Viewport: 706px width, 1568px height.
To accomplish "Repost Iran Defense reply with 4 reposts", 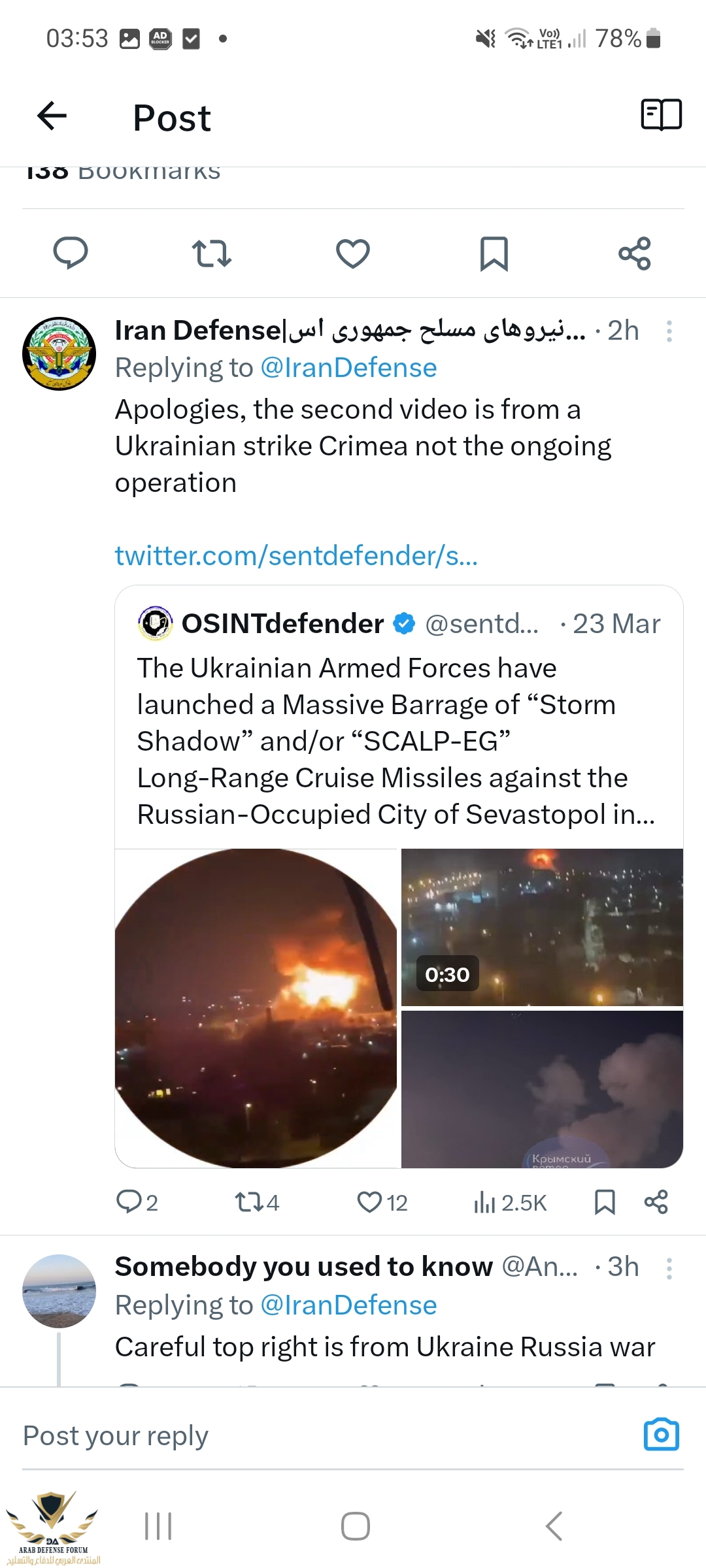I will click(x=257, y=1202).
